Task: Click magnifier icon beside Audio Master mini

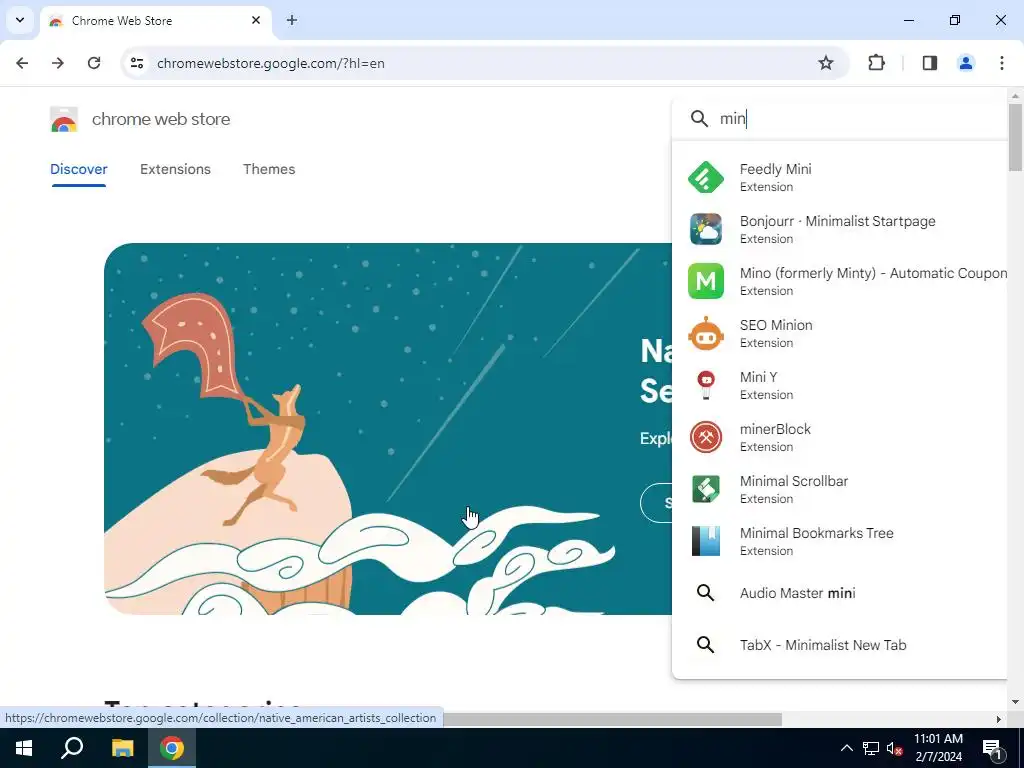Action: point(705,593)
